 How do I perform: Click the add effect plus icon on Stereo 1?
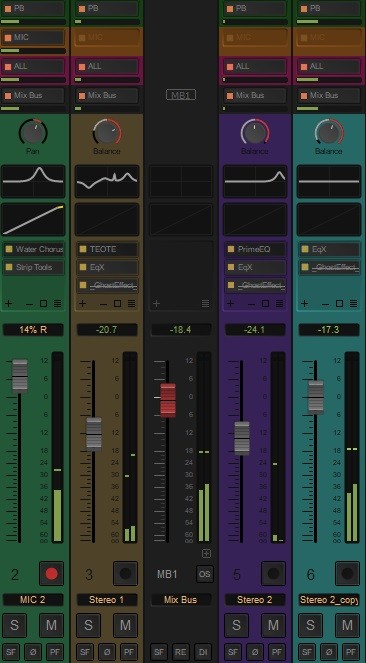(x=82, y=304)
